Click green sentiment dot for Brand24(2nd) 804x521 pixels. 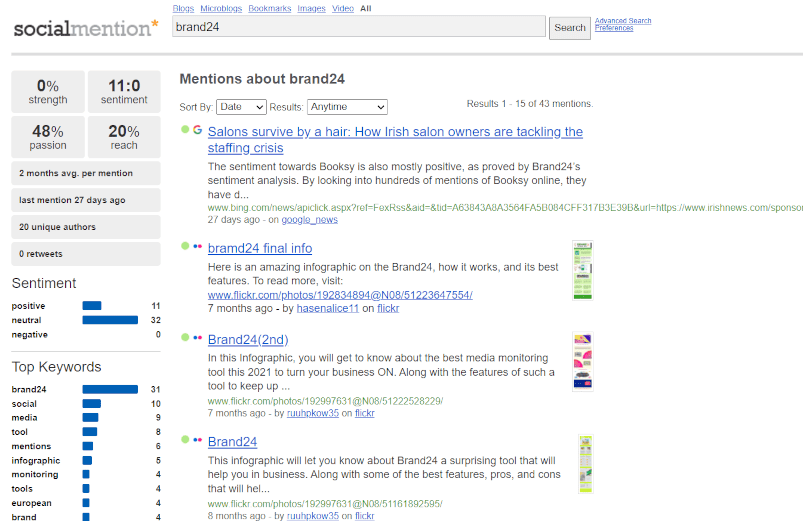185,337
